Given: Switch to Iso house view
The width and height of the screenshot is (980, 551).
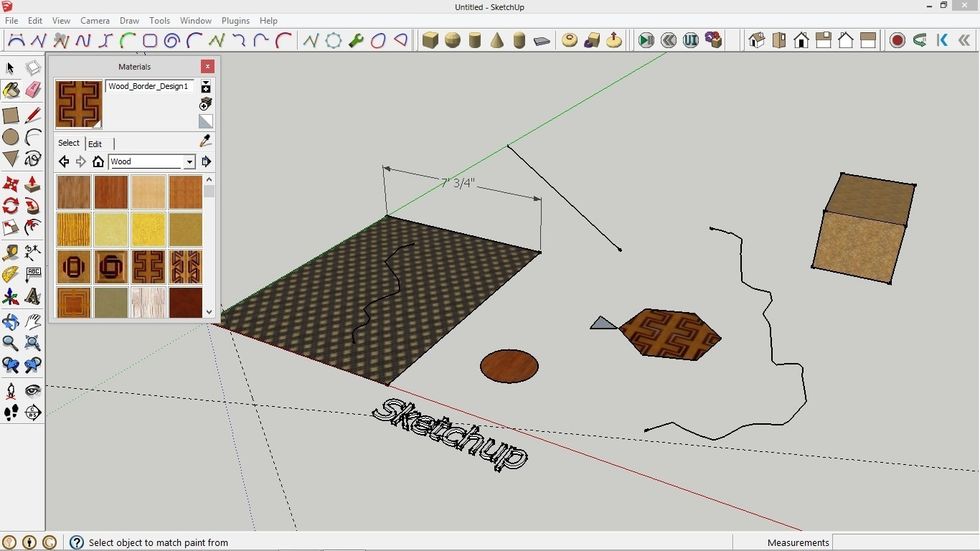Looking at the screenshot, I should point(757,41).
